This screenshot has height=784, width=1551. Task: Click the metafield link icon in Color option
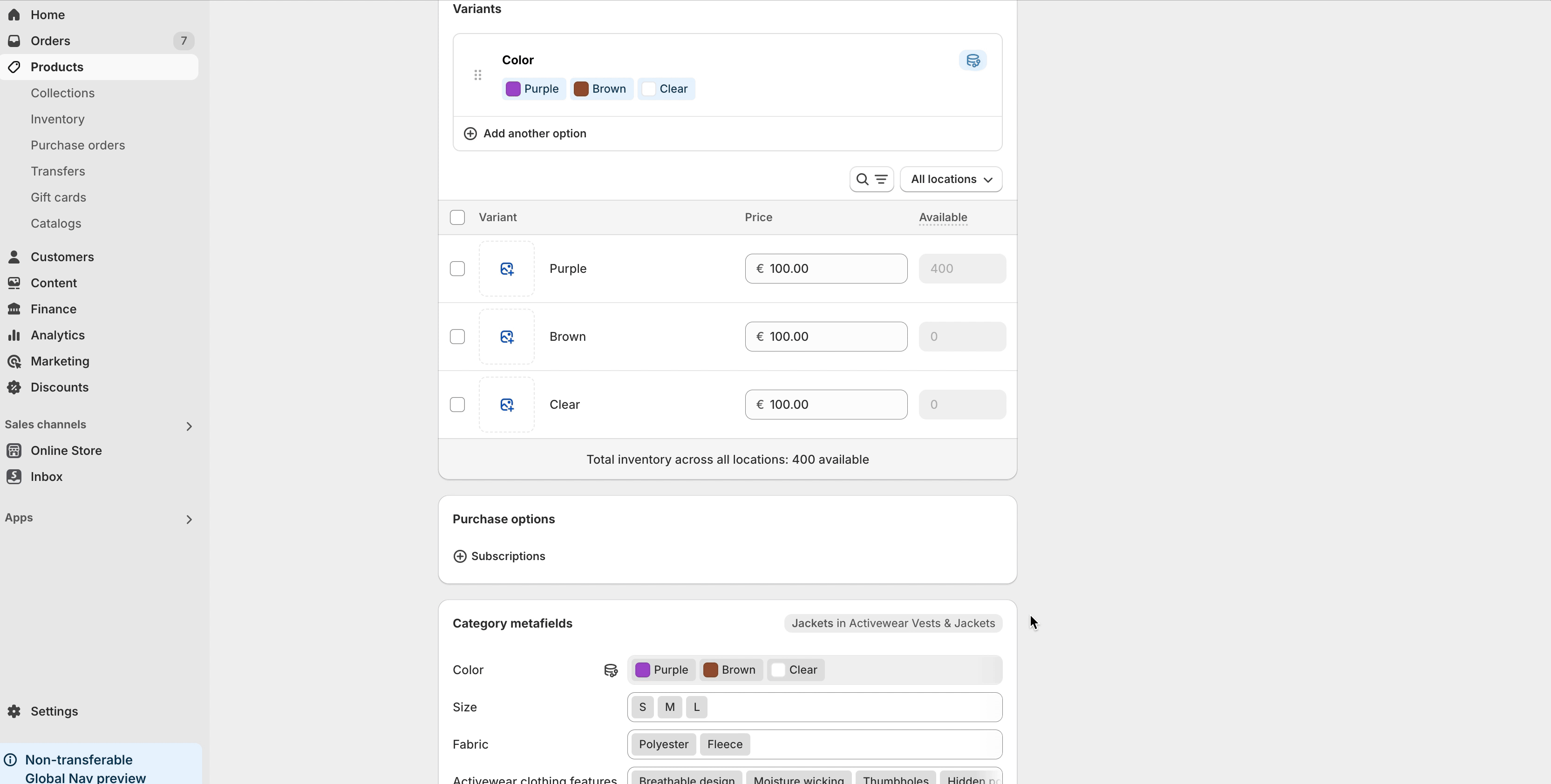tap(973, 60)
